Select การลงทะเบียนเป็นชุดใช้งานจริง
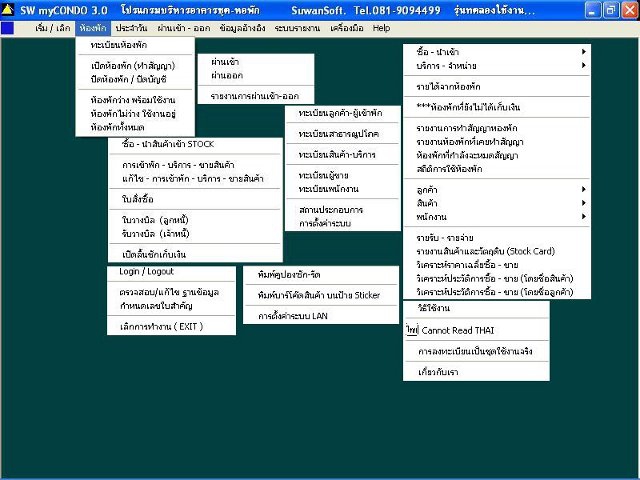 [476, 351]
